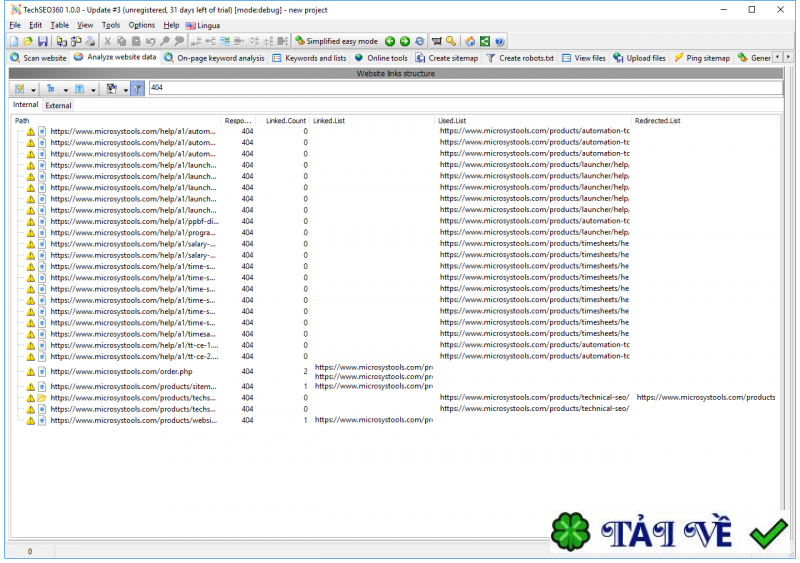Image resolution: width=800 pixels, height=563 pixels.
Task: Click the home icon in toolbar
Action: (470, 41)
